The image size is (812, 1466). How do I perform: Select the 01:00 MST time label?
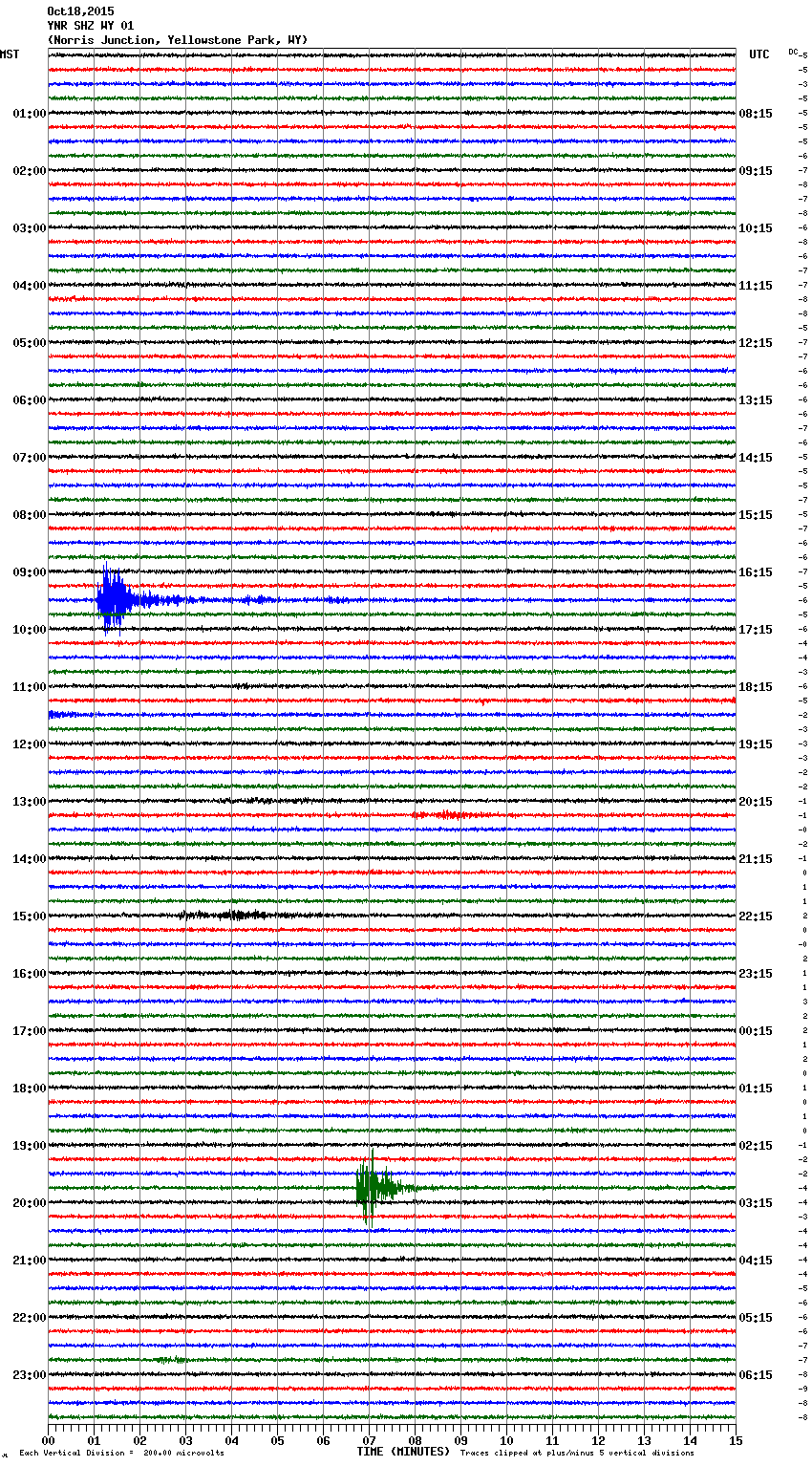29,114
